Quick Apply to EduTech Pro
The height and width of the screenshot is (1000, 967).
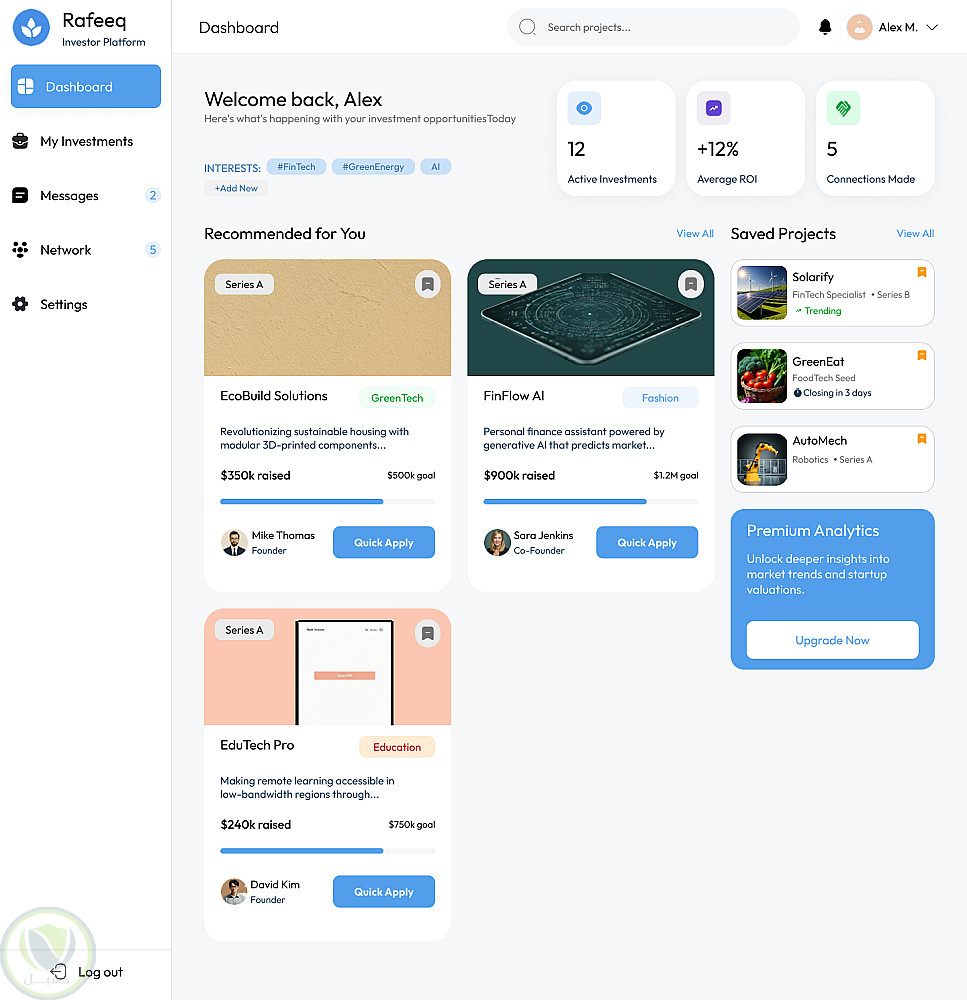(x=384, y=892)
